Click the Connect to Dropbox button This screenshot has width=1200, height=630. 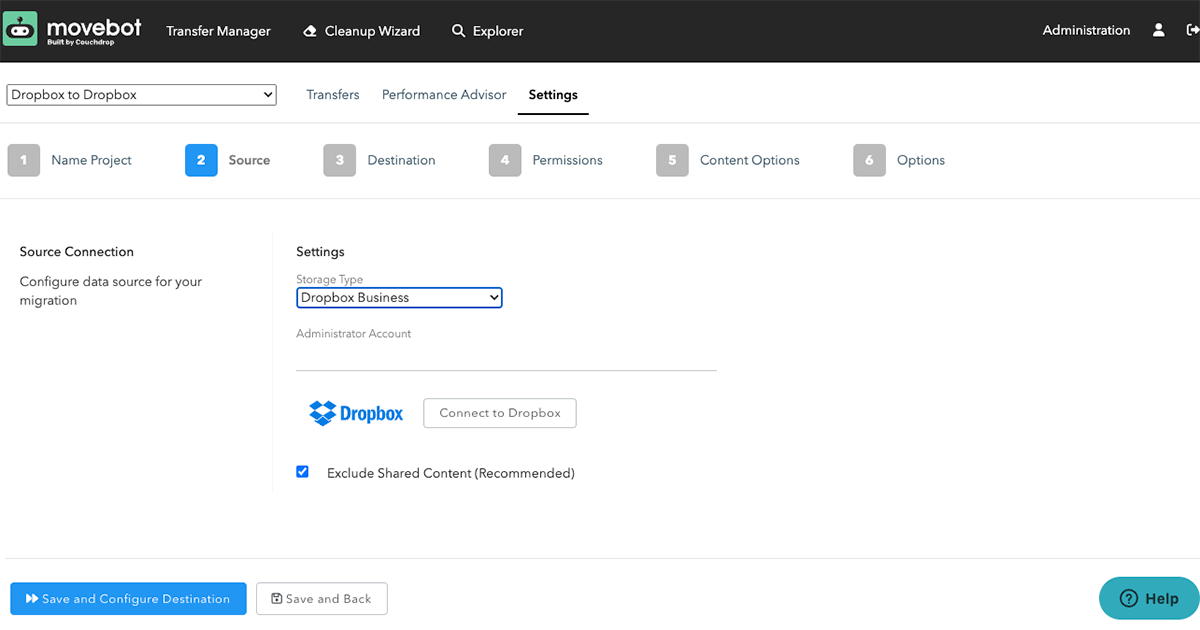499,413
